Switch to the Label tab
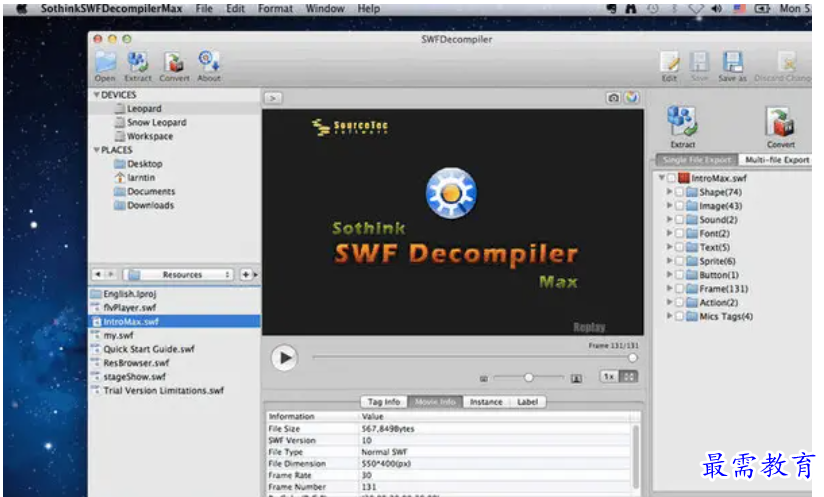 pyautogui.click(x=528, y=402)
